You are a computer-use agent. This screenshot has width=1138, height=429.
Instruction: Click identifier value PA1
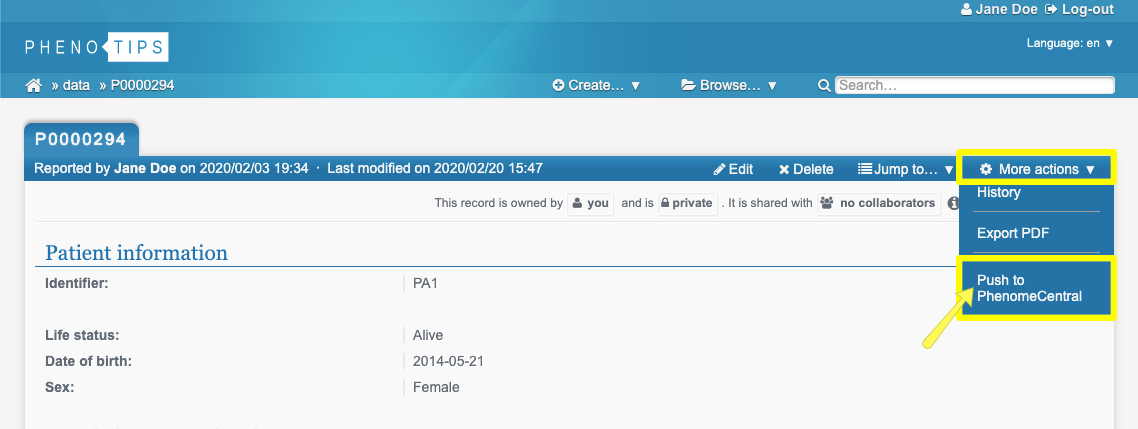(x=425, y=283)
